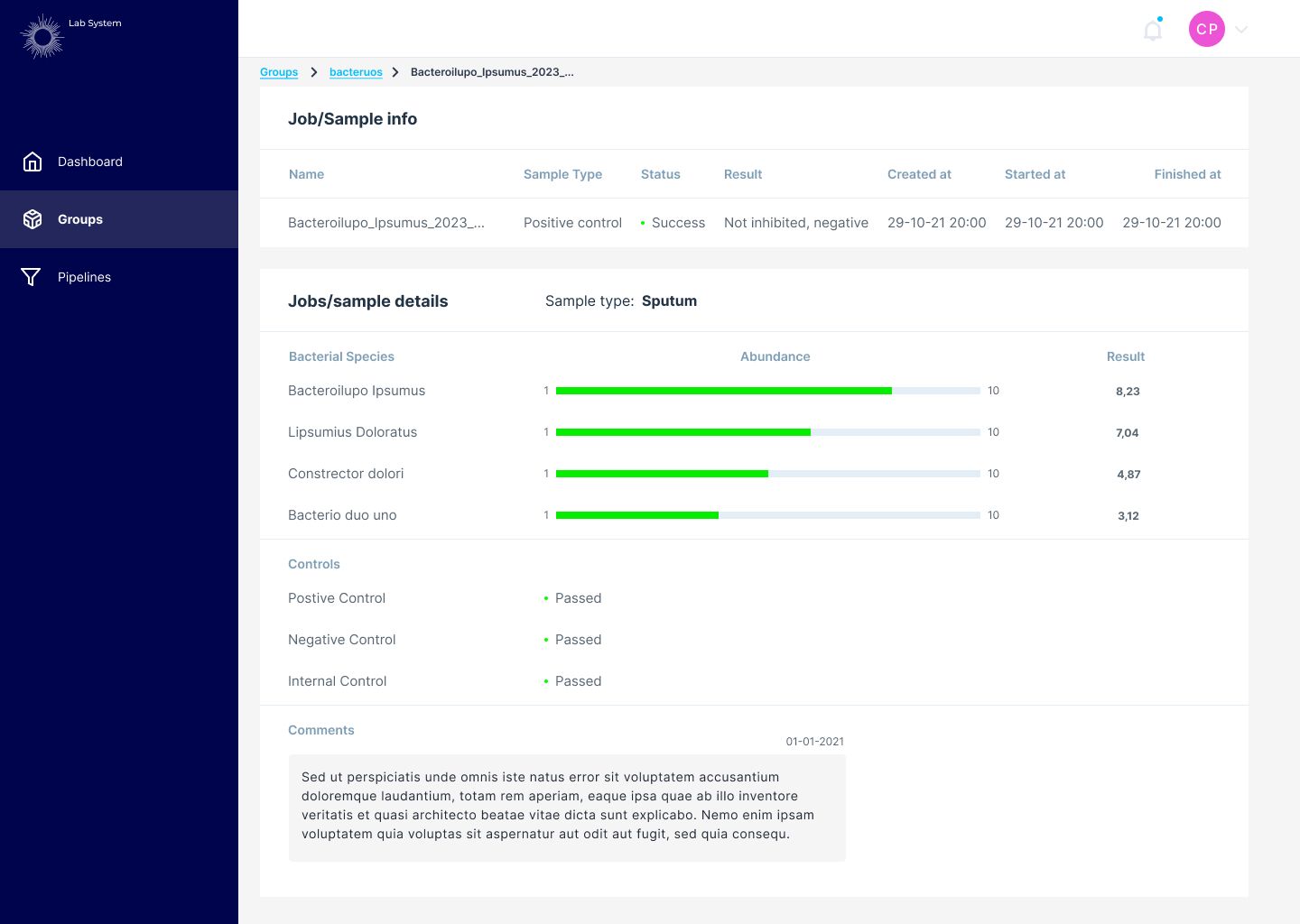Click Bacteroilupo Ipsumus abundance bar

click(x=767, y=391)
